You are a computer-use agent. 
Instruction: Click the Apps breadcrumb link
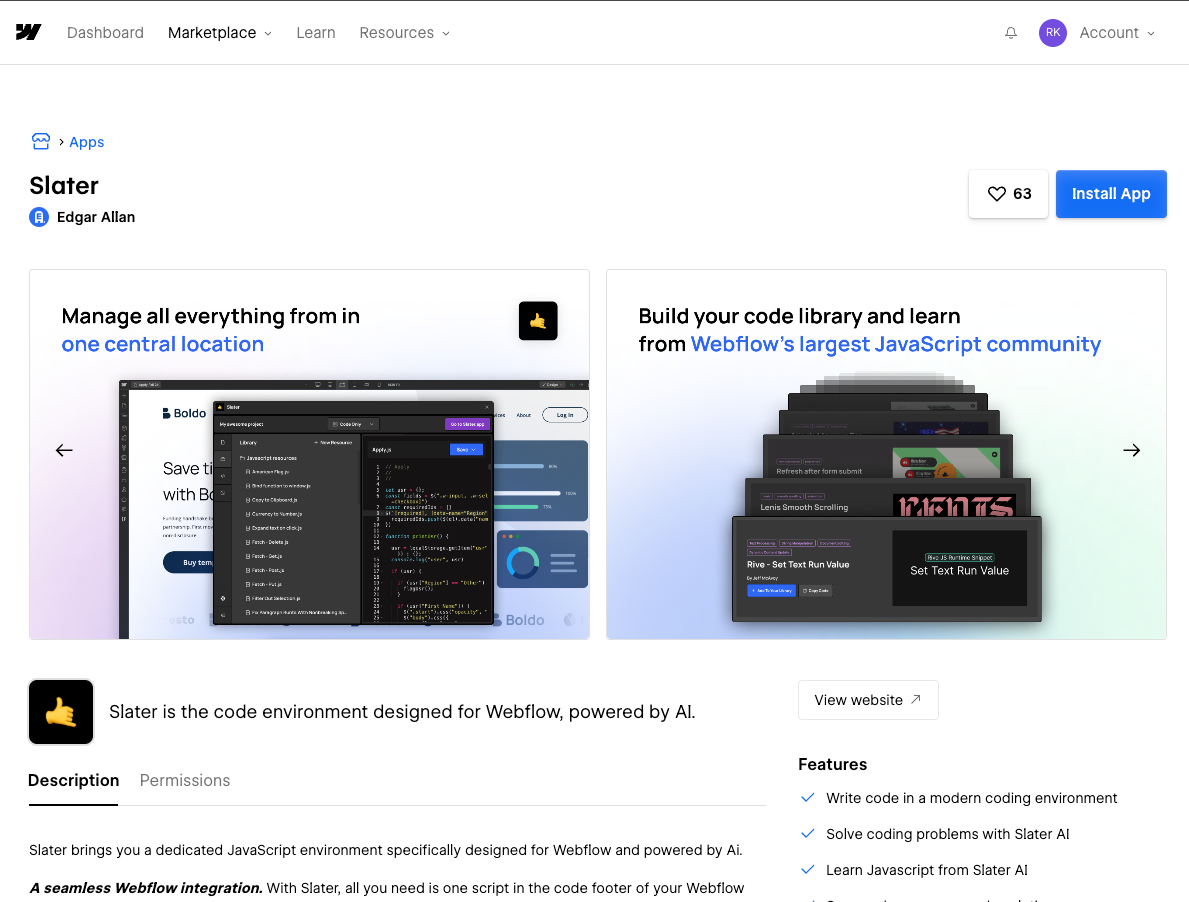point(86,142)
